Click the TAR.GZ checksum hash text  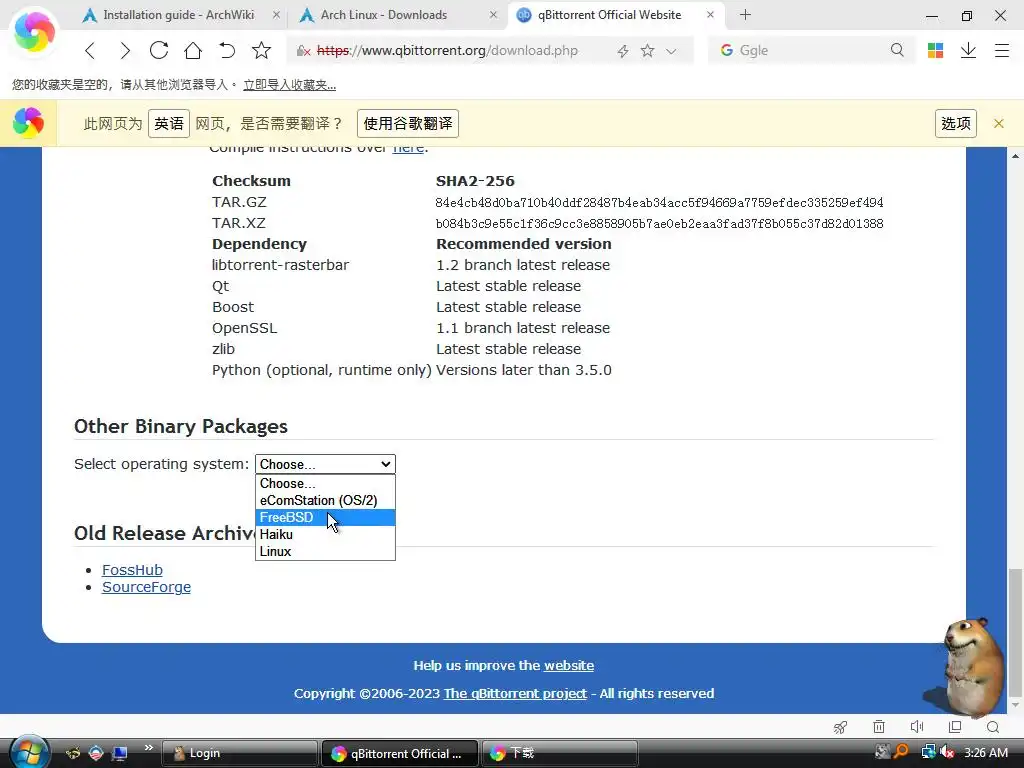click(x=660, y=203)
